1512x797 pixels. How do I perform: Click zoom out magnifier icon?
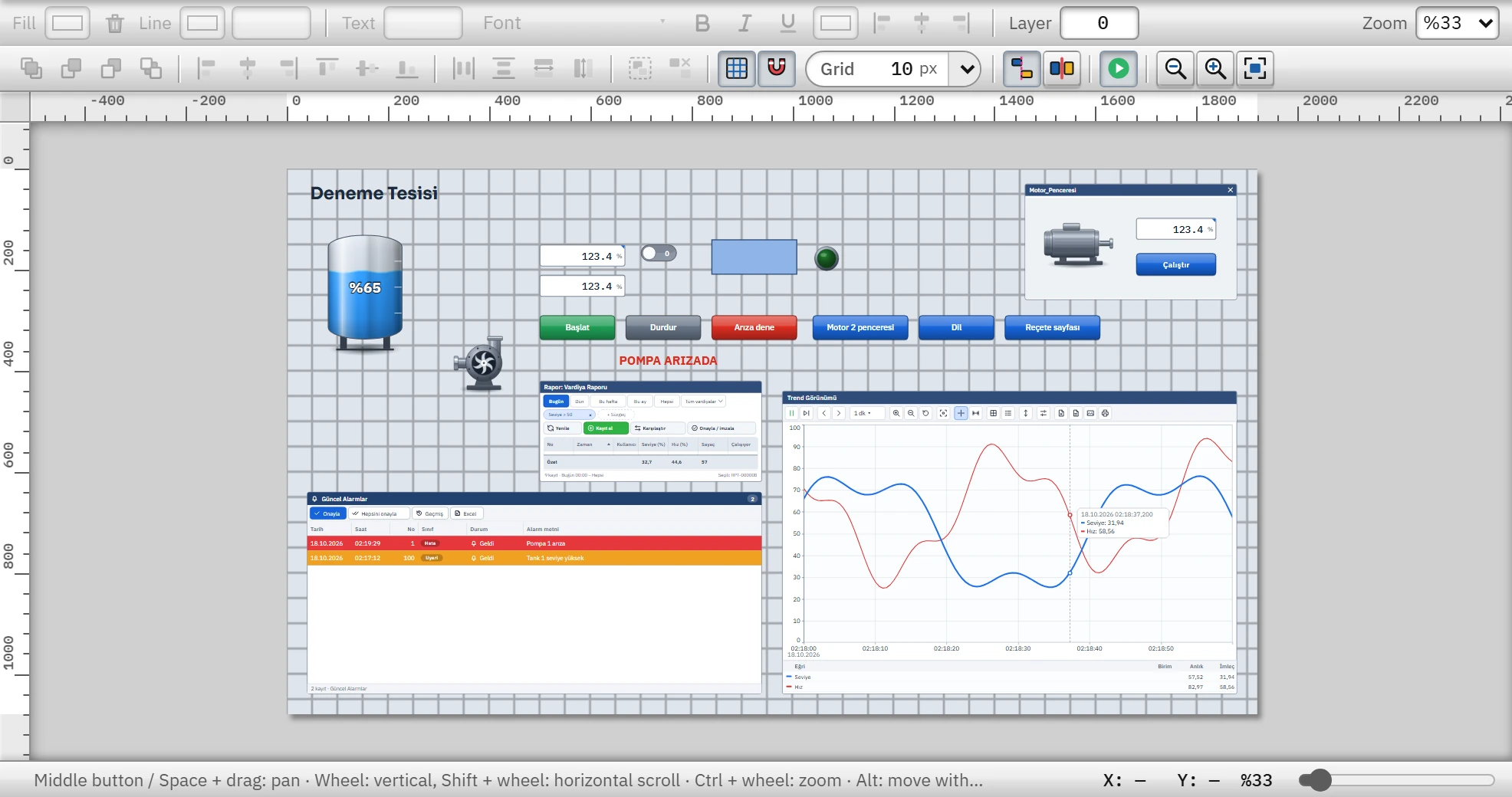(1175, 68)
